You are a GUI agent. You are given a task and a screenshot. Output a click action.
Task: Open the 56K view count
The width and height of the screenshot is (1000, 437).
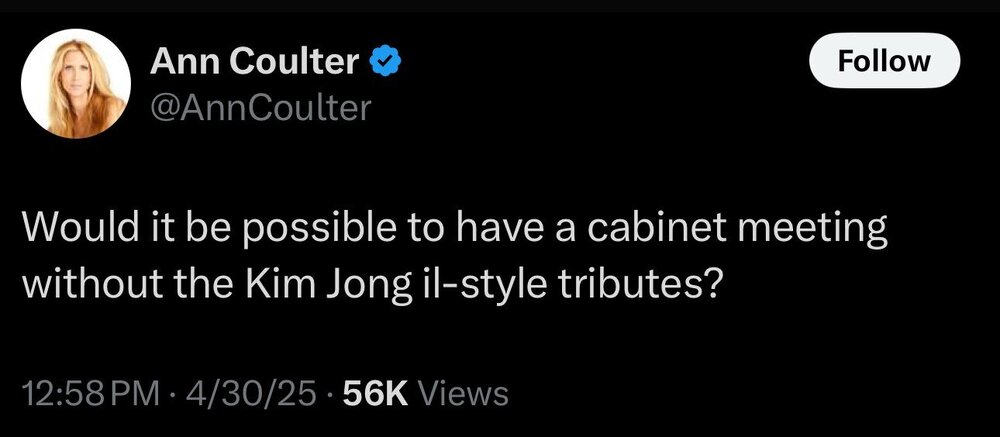click(x=374, y=393)
